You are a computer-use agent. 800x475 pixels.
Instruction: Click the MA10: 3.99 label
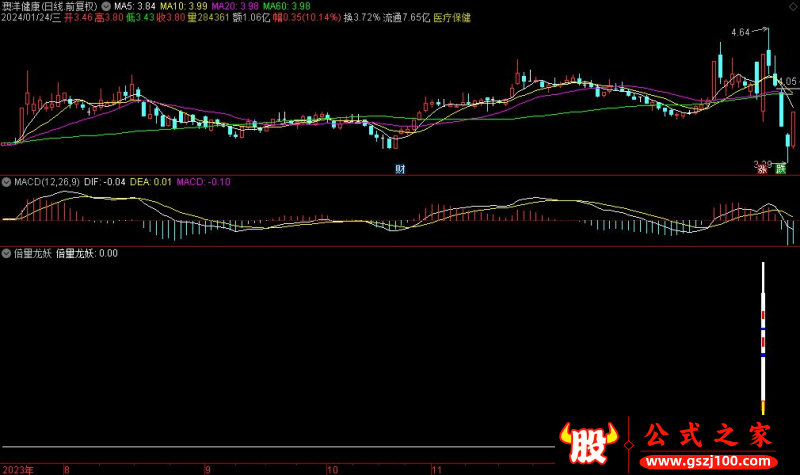184,7
